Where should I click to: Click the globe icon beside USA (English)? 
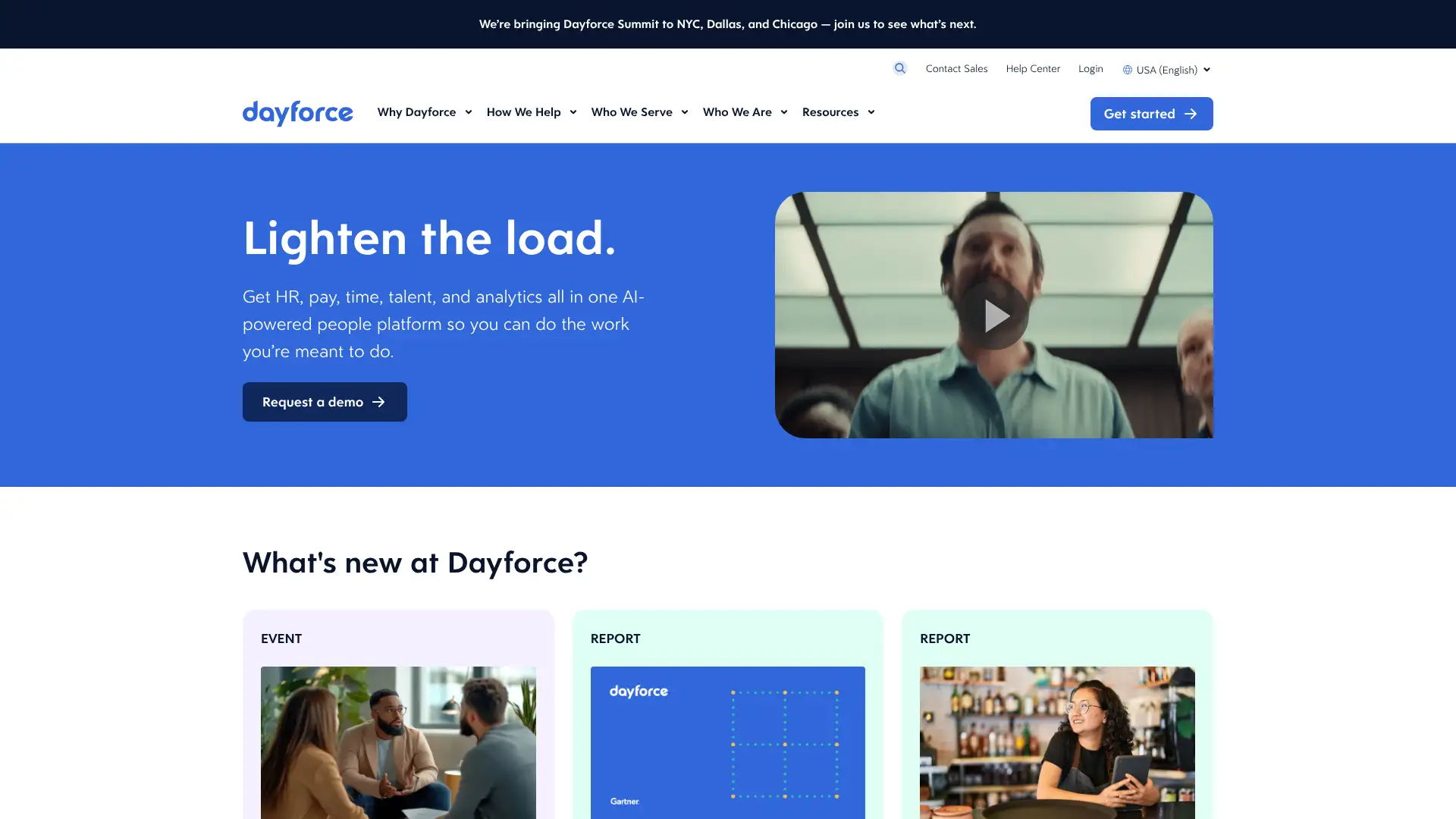click(x=1128, y=70)
